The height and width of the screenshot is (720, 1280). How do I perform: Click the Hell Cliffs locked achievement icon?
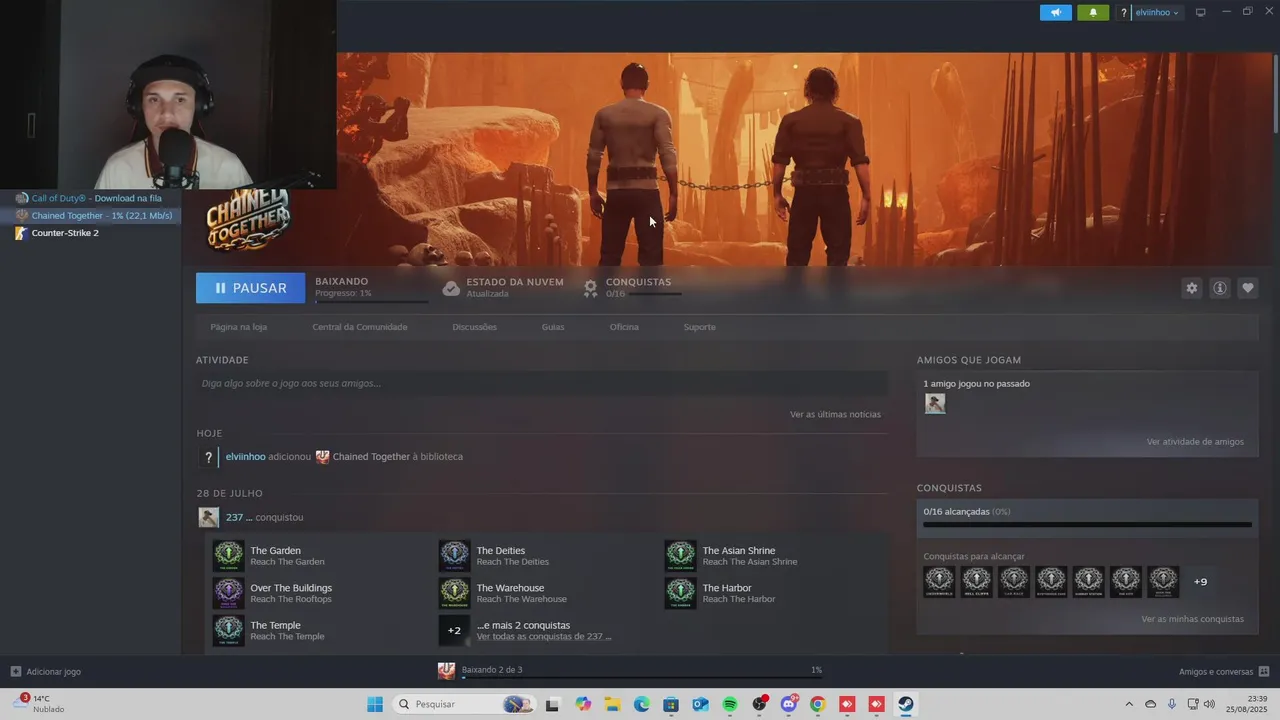[976, 581]
